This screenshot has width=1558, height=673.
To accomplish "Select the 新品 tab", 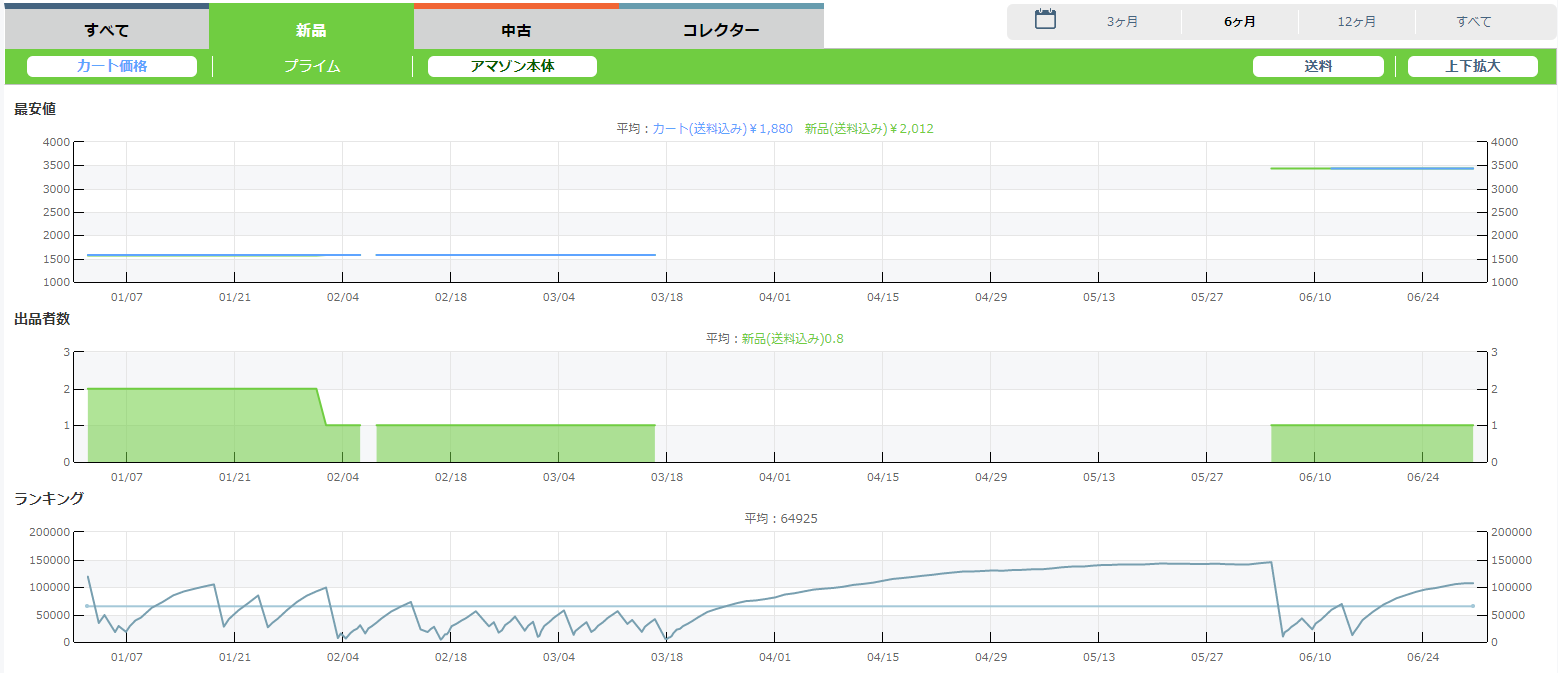I will (311, 30).
